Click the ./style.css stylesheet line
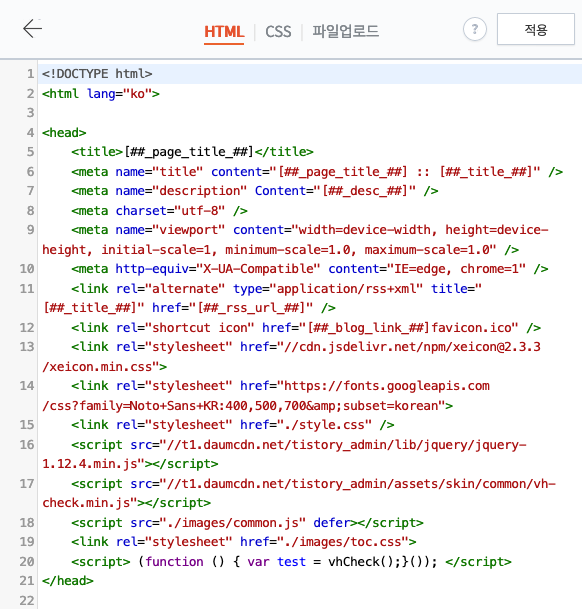This screenshot has width=582, height=609. [x=233, y=425]
